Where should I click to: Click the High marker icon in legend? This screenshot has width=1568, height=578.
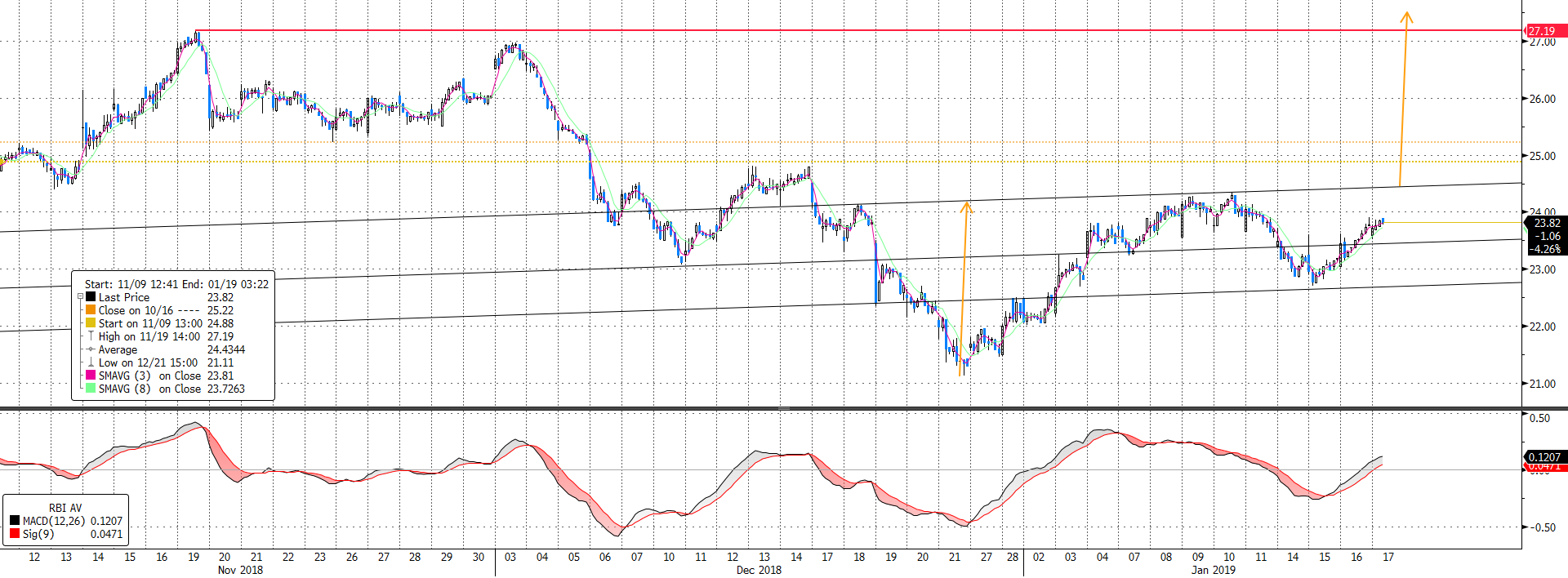(x=91, y=336)
